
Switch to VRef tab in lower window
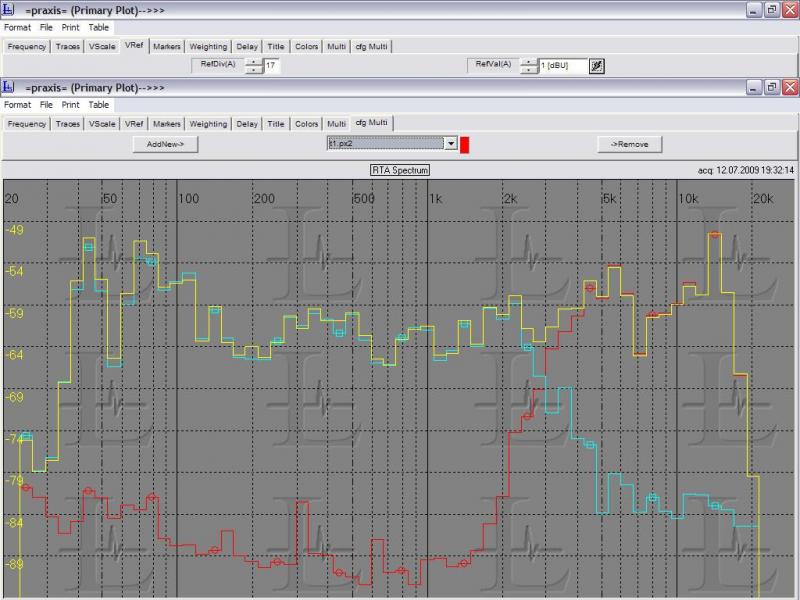tap(134, 124)
